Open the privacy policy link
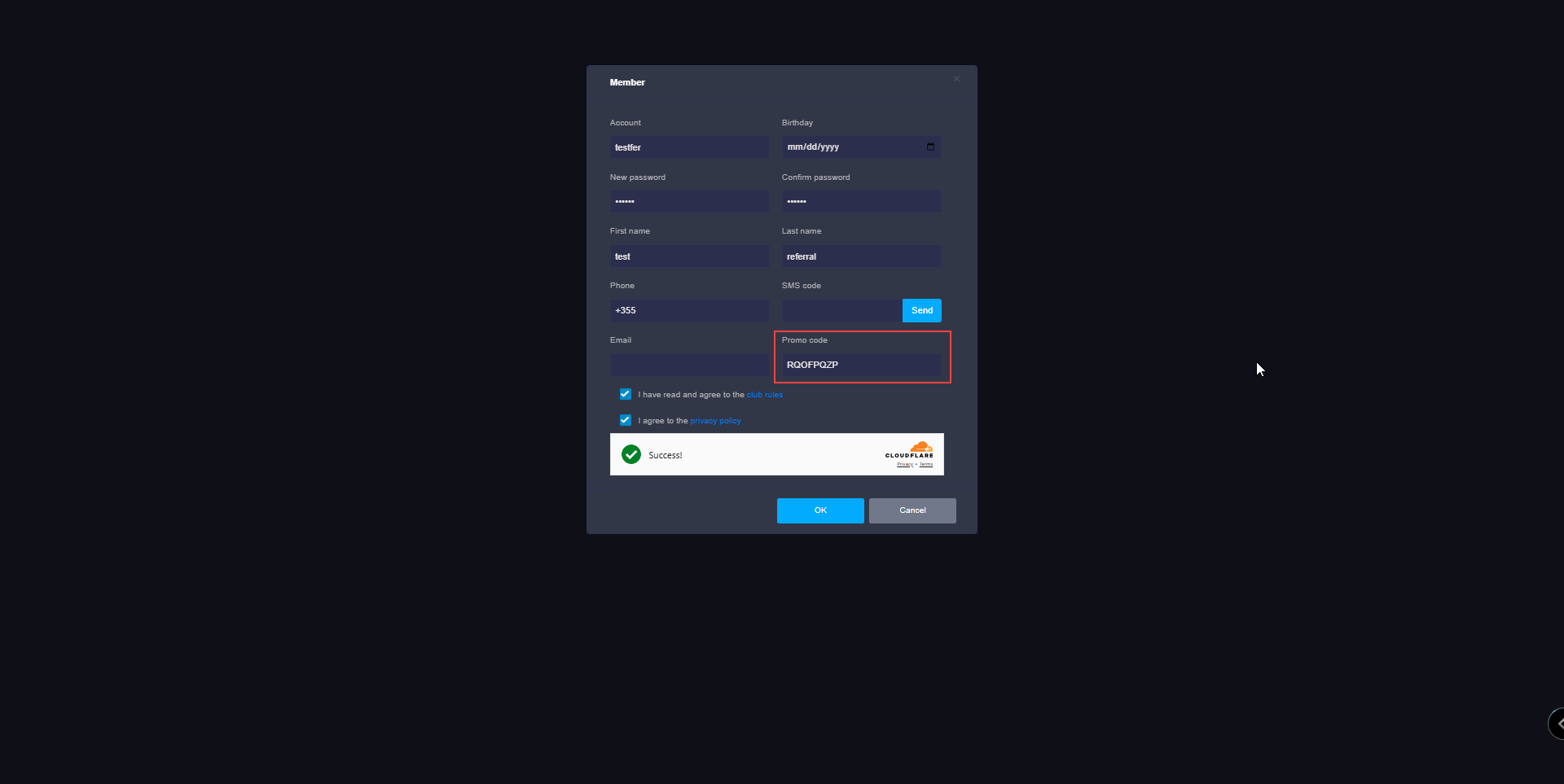 [x=715, y=421]
